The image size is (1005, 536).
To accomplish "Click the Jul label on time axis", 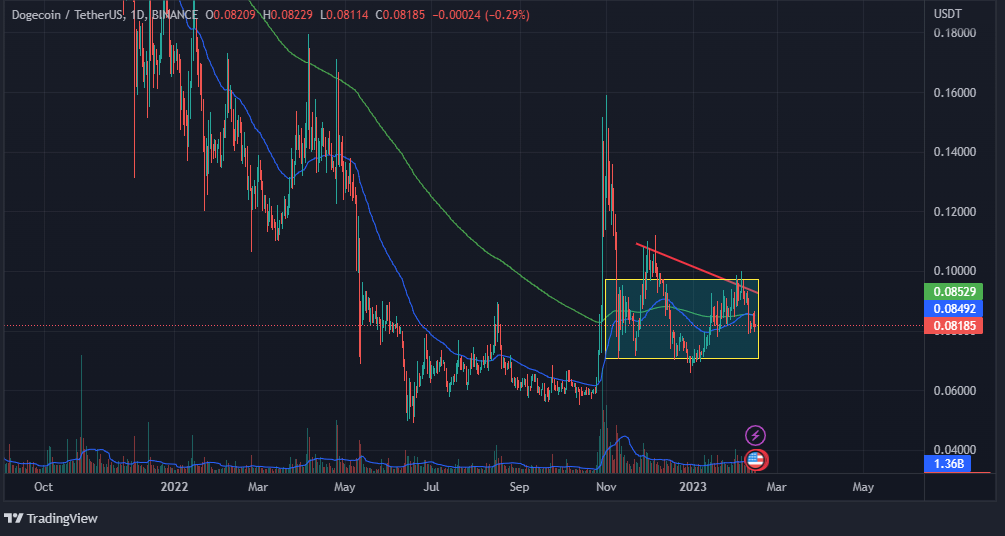I will coord(432,487).
